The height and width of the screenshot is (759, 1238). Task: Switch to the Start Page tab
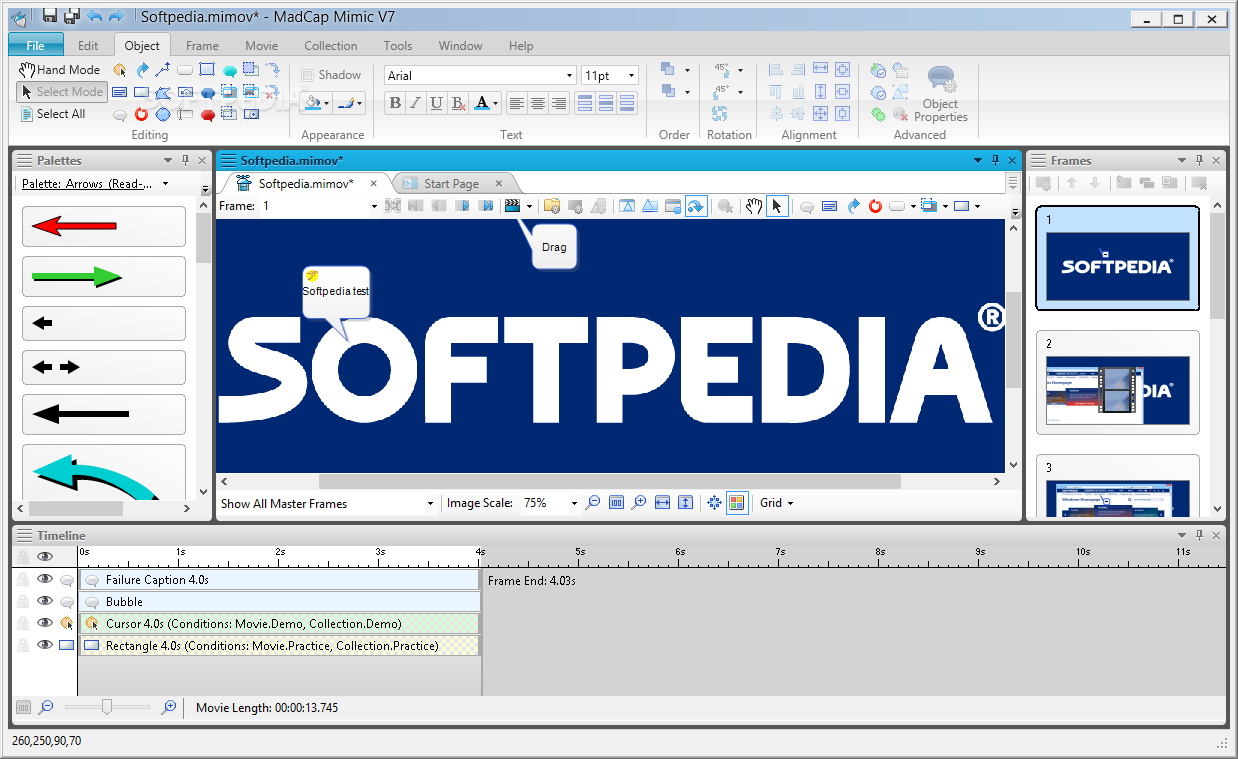coord(451,183)
